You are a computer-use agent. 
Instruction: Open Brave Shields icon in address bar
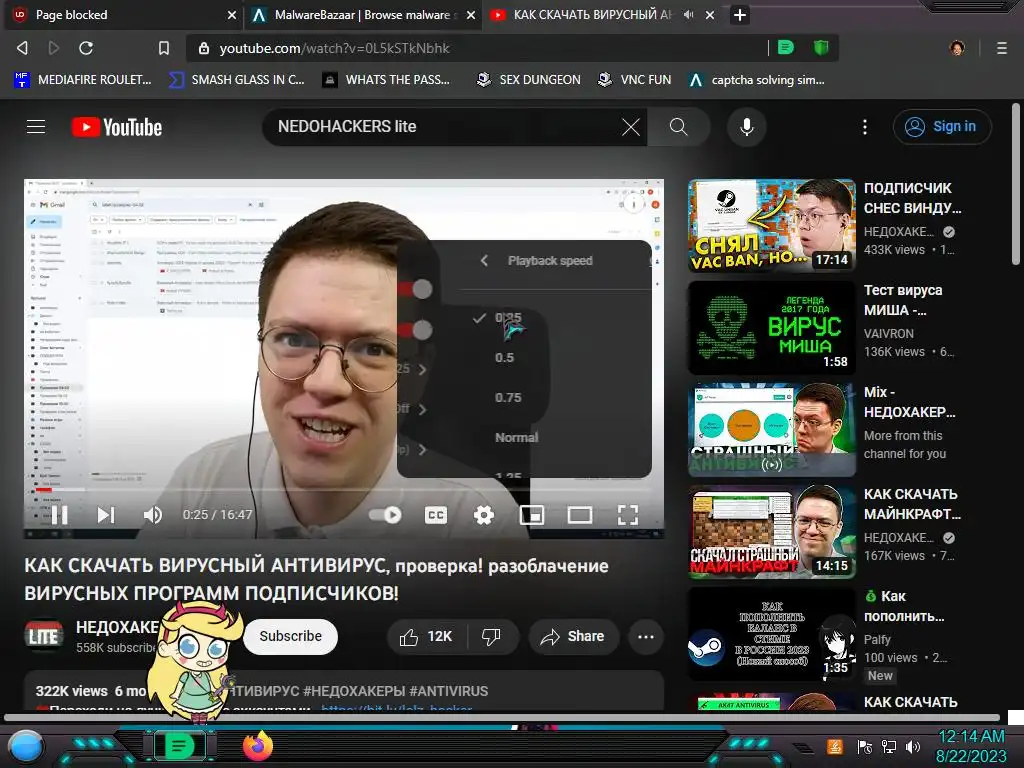821,47
